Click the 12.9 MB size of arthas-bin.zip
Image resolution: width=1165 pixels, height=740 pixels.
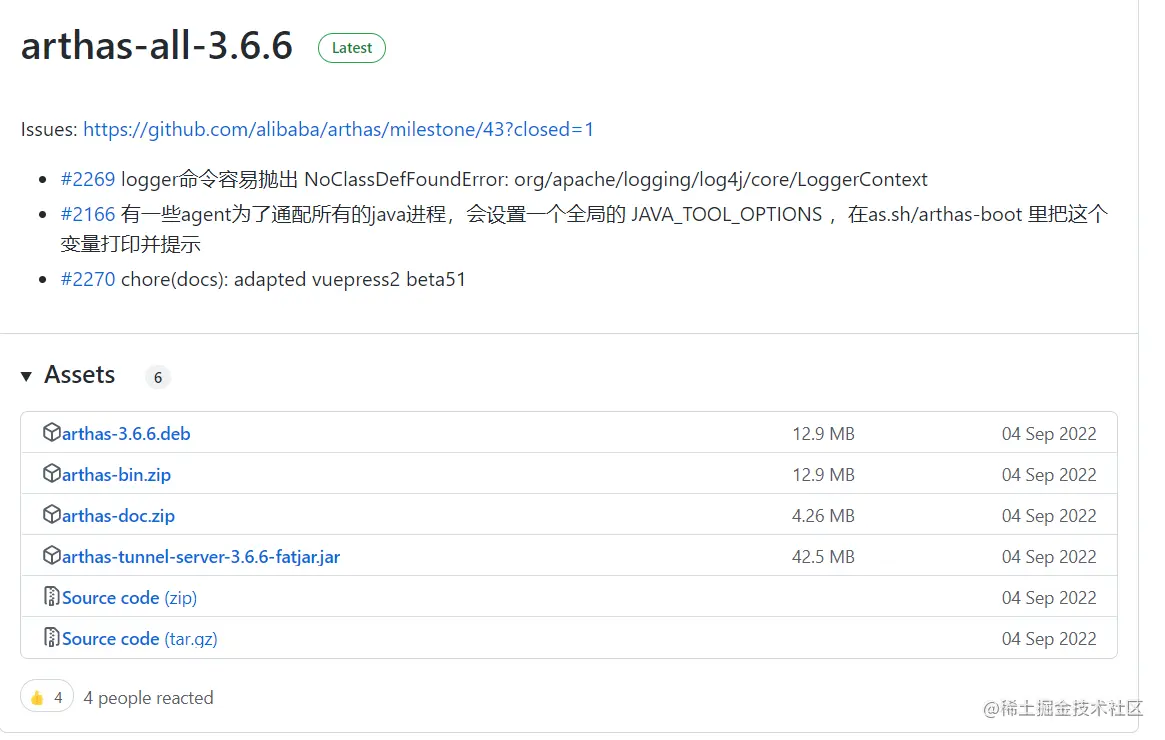tap(823, 475)
